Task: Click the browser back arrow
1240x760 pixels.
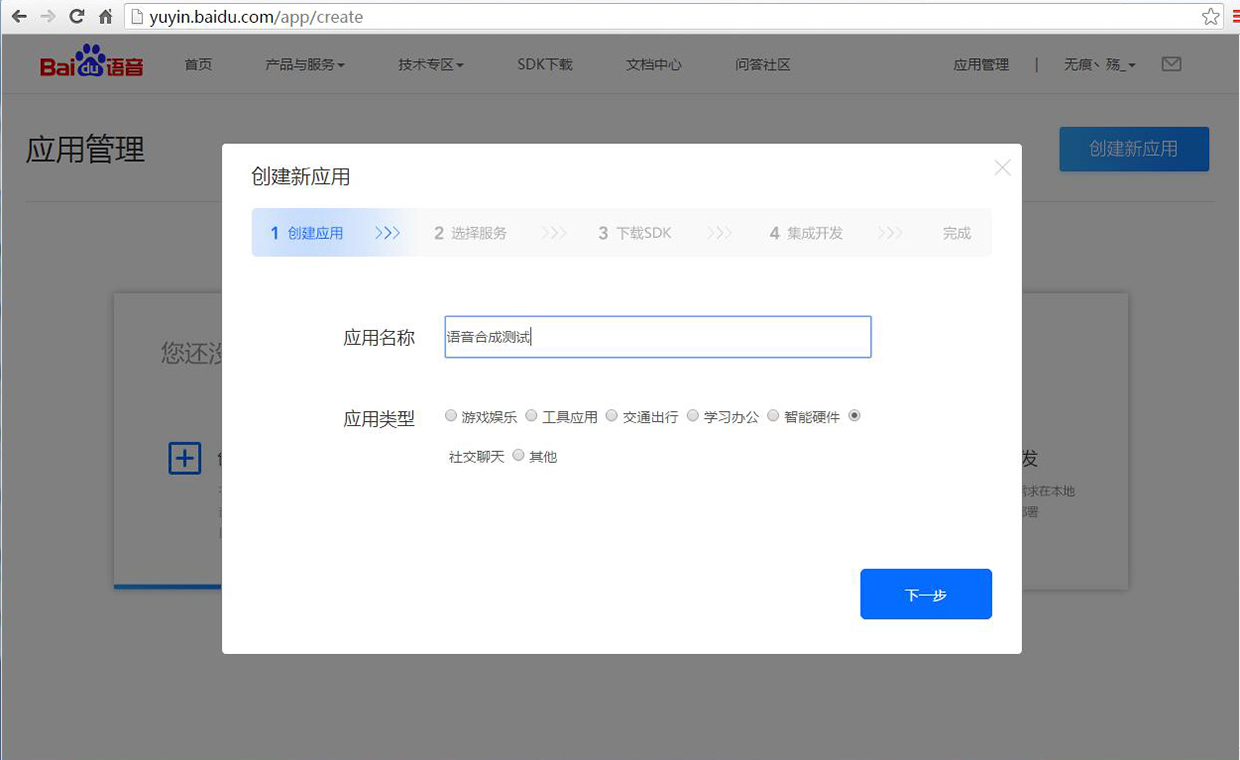Action: [19, 16]
